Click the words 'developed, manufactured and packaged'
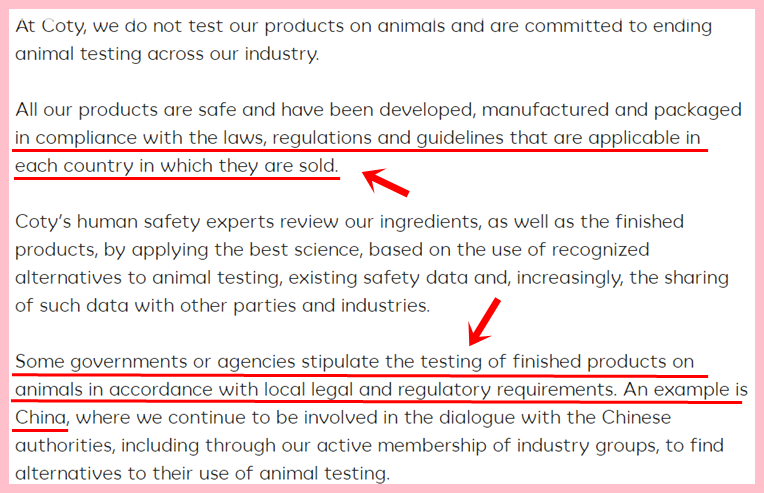Image resolution: width=764 pixels, height=493 pixels. tap(584, 109)
